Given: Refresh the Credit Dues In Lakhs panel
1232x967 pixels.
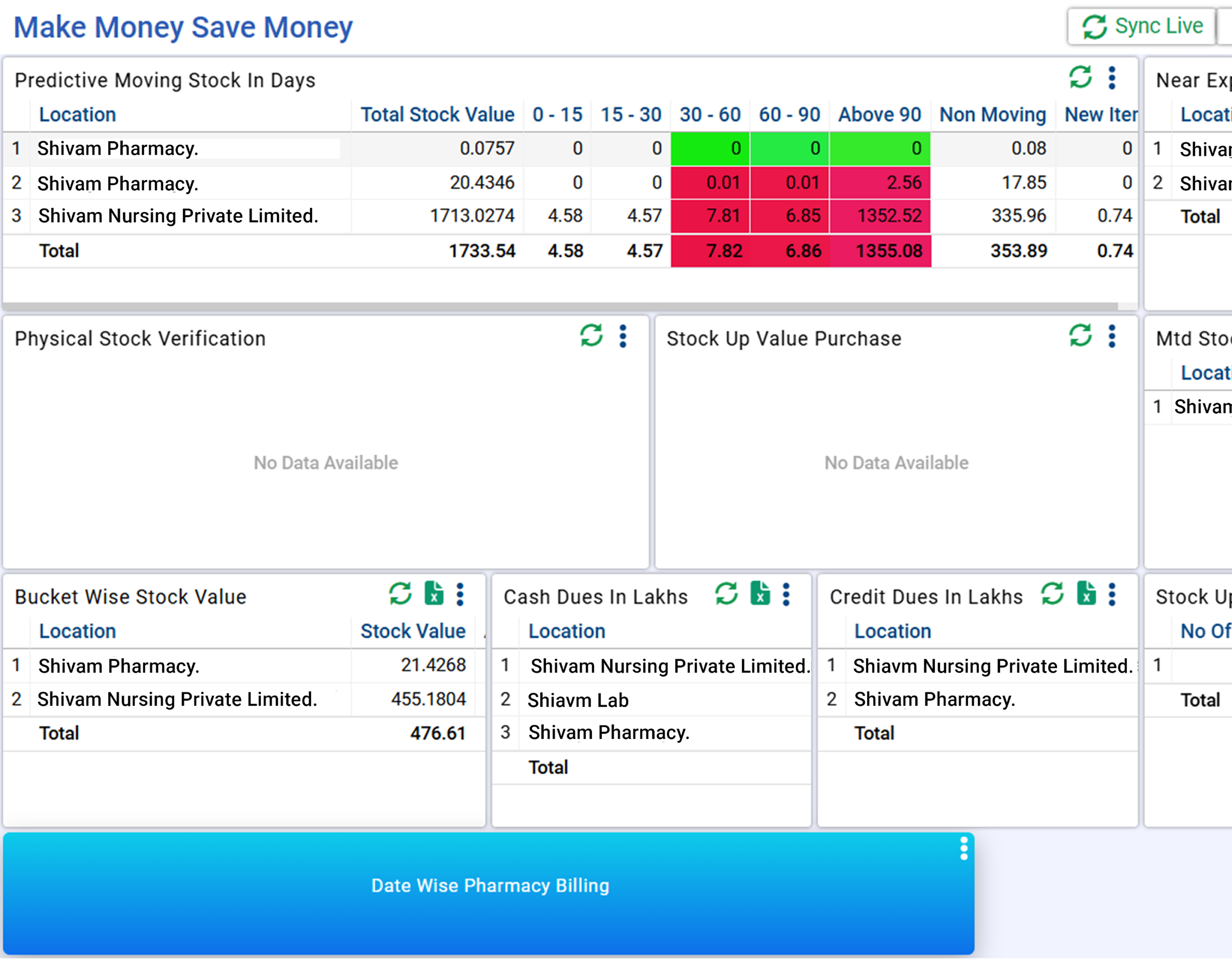Looking at the screenshot, I should pyautogui.click(x=1052, y=594).
